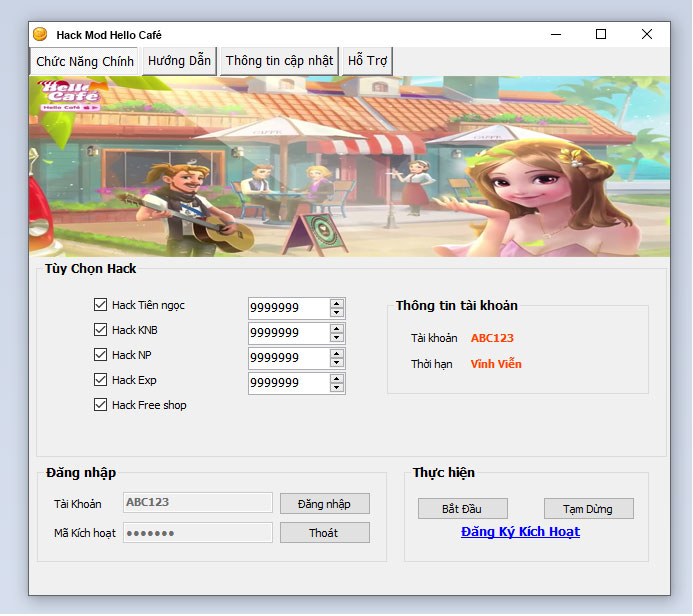Click the Hello Café banner image
The height and width of the screenshot is (616, 693).
349,167
